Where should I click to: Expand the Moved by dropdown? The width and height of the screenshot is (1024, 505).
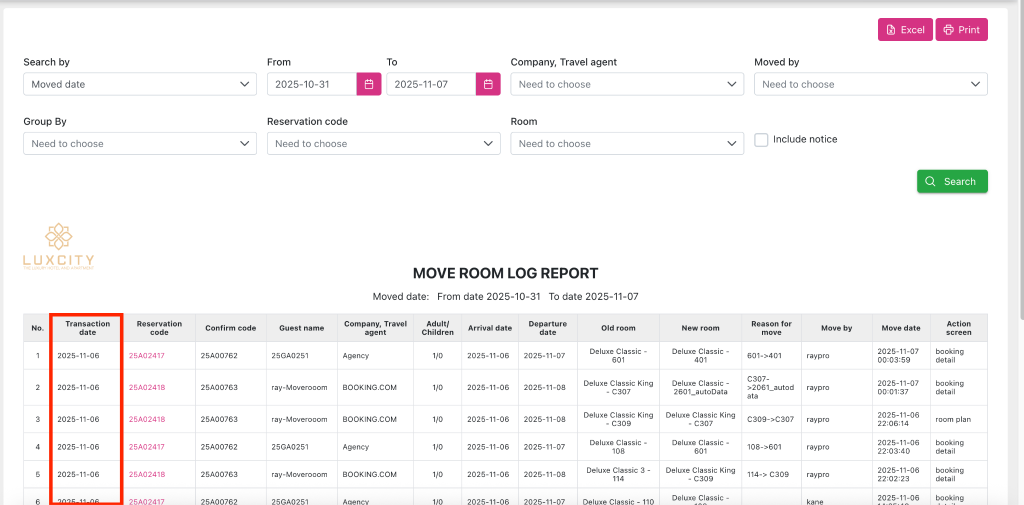tap(870, 84)
